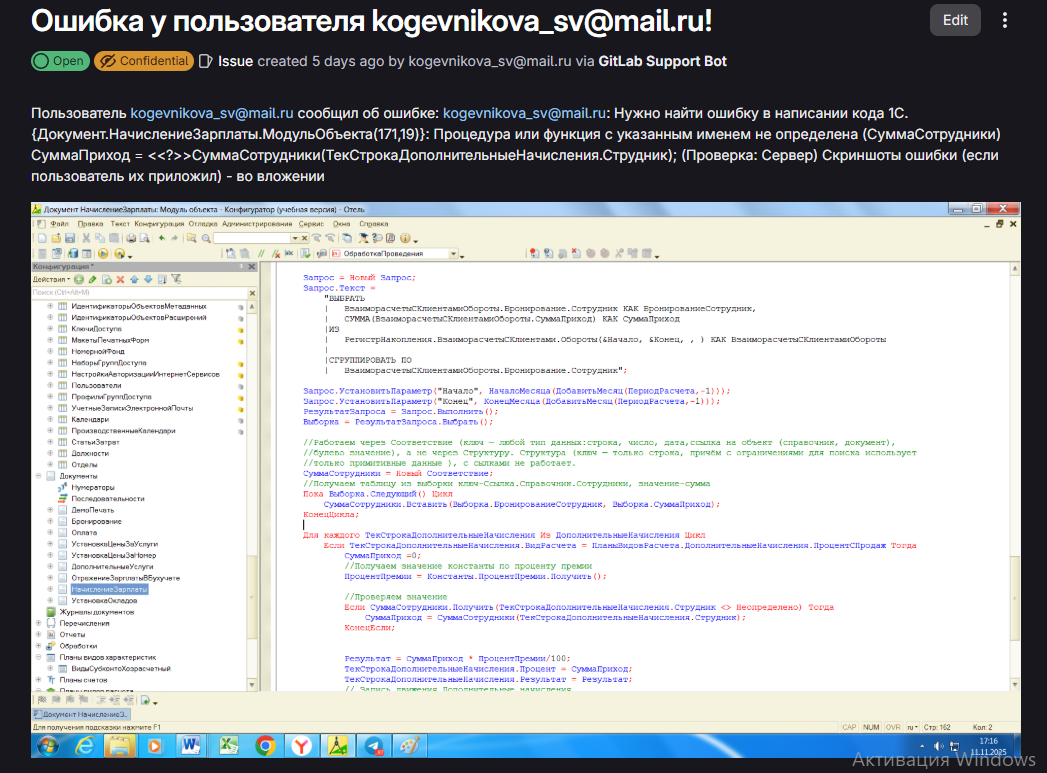Viewport: 1047px width, 773px height.
Task: Click the Update database configuration cylinder icon
Action: pyautogui.click(x=73, y=254)
